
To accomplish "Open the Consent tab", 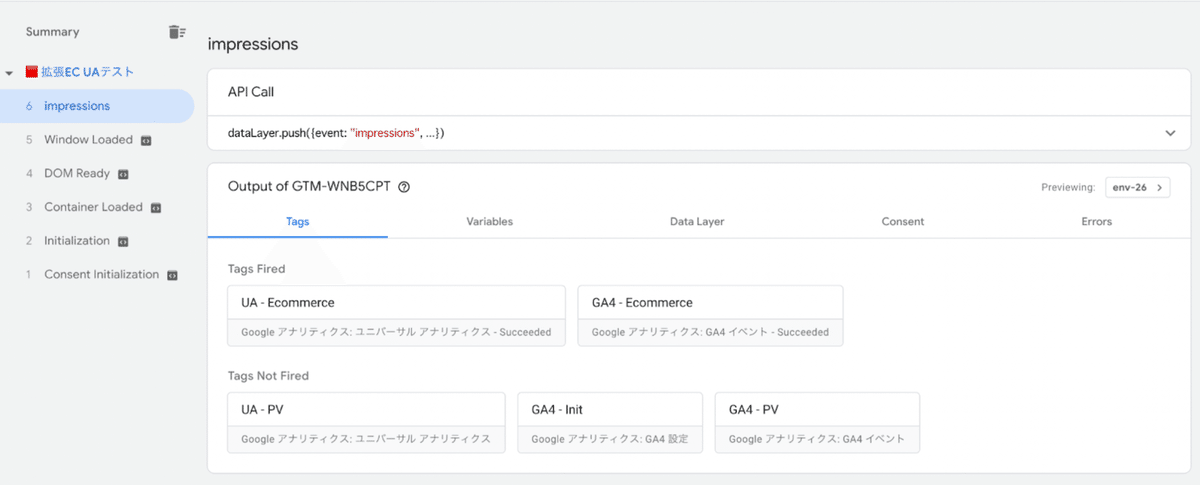I will [x=903, y=221].
